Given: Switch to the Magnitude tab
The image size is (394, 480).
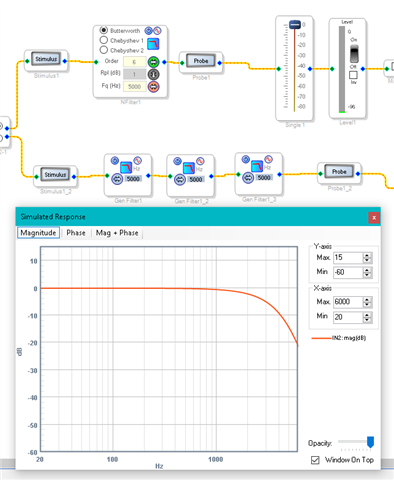Looking at the screenshot, I should coord(38,233).
